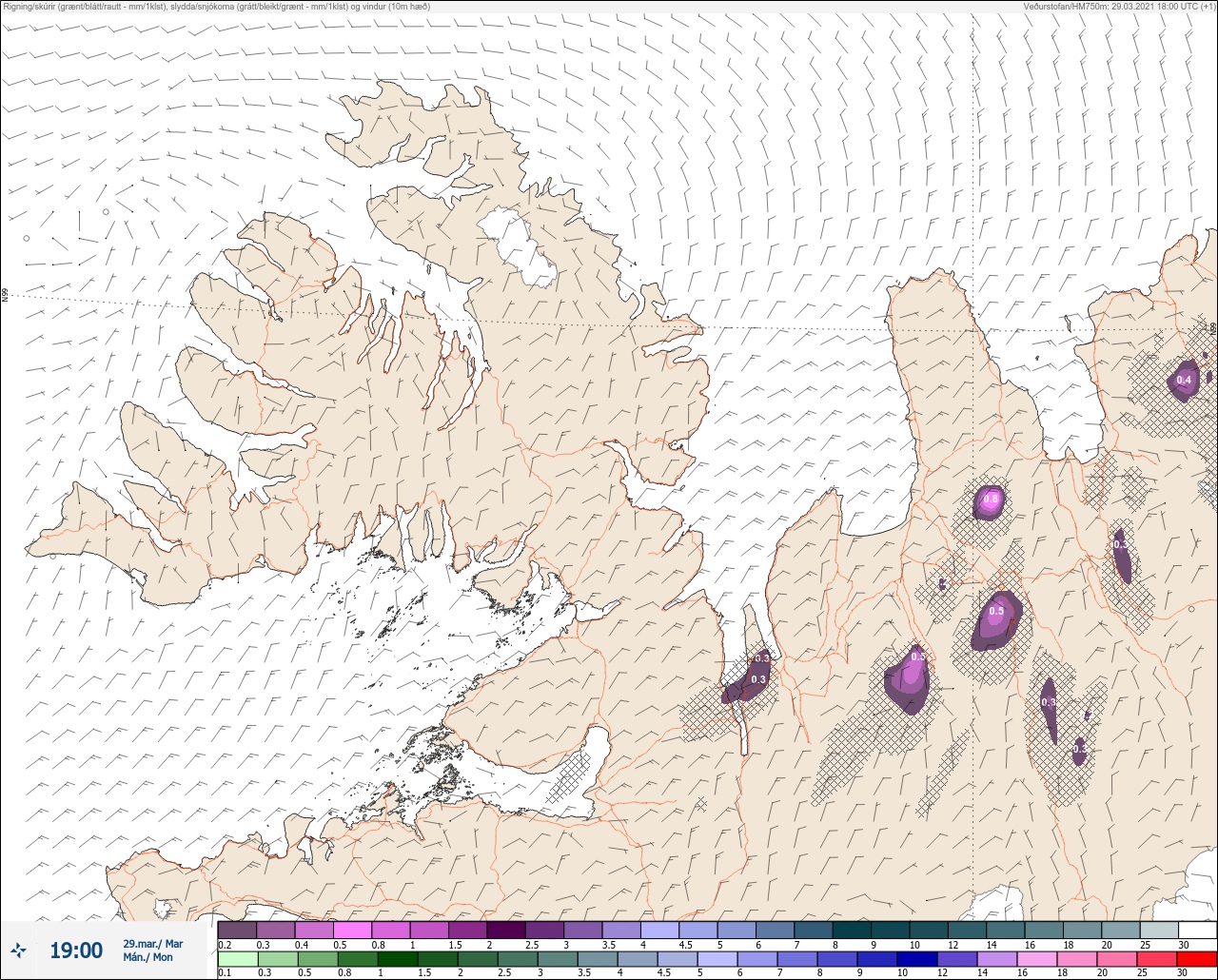Select the white upper legend swatch labeled 30
The width and height of the screenshot is (1218, 980).
1197,930
